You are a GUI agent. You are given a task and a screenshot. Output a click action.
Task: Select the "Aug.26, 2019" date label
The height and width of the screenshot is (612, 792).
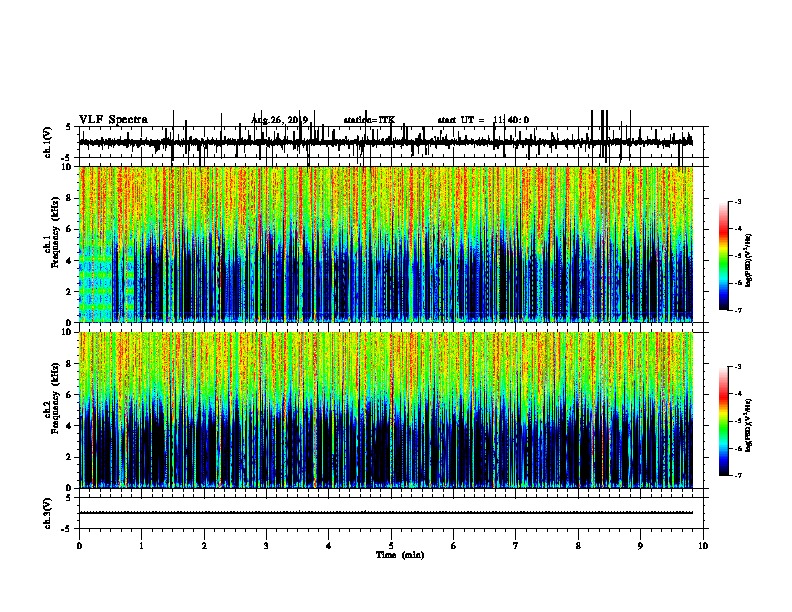(279, 120)
